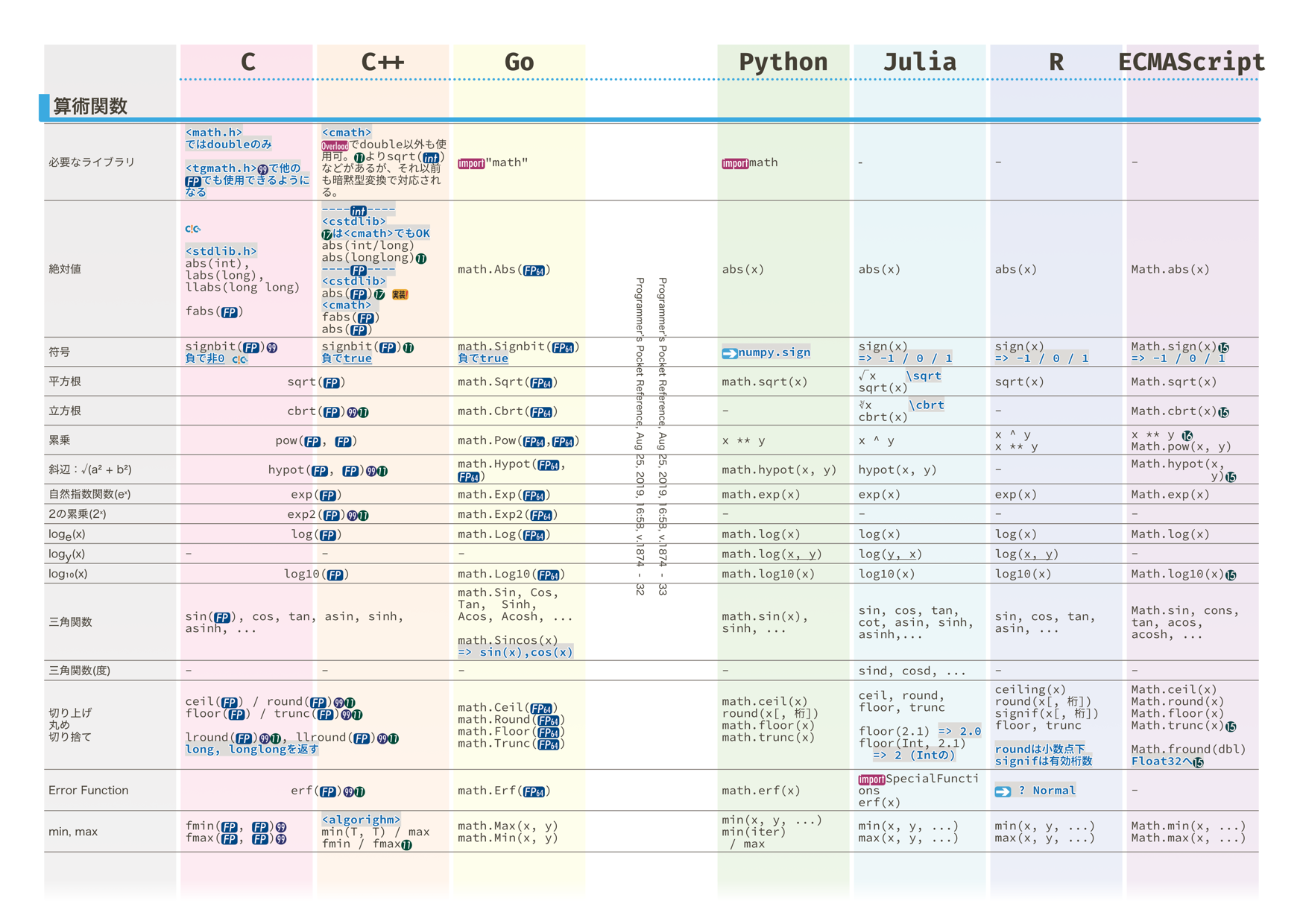This screenshot has width=1303, height=924.
Task: Click "? Normal" text in R Error Function cell
Action: [1047, 791]
